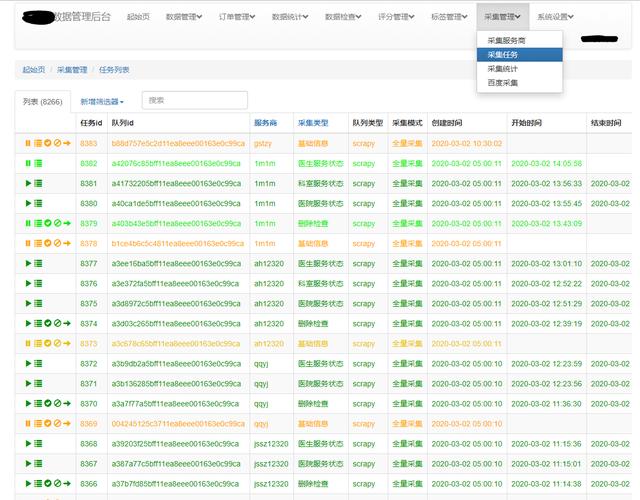640x500 pixels.
Task: Click the arrow icon in row 8374
Action: click(x=67, y=323)
